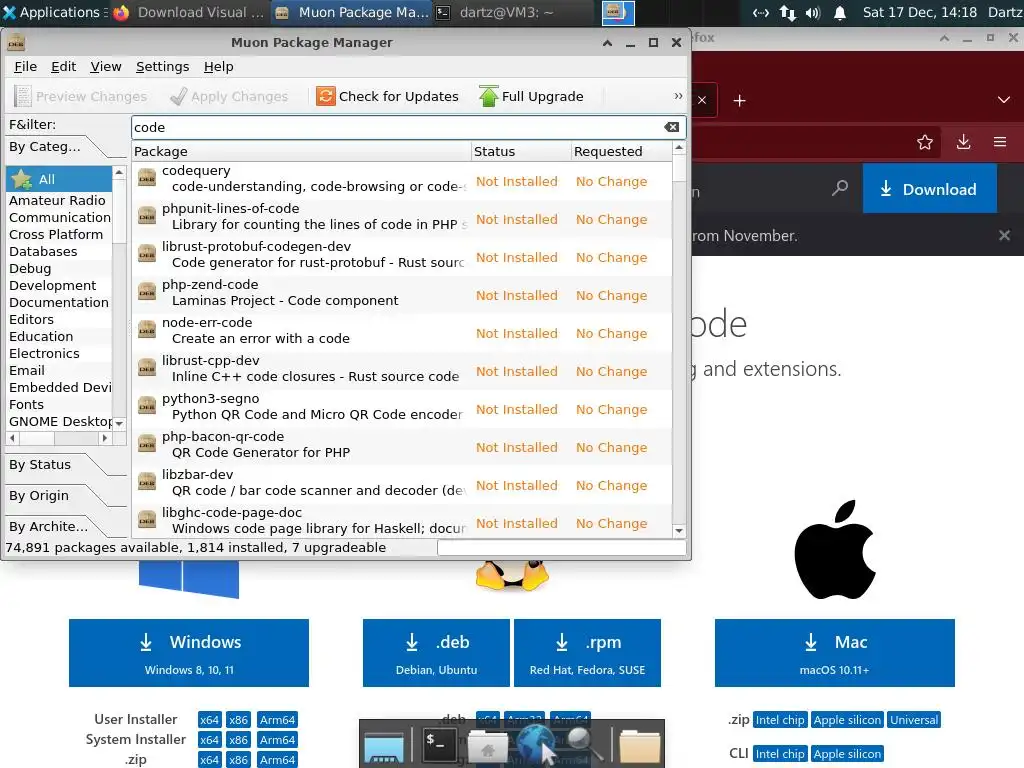Click the .rpm download button

tap(587, 653)
